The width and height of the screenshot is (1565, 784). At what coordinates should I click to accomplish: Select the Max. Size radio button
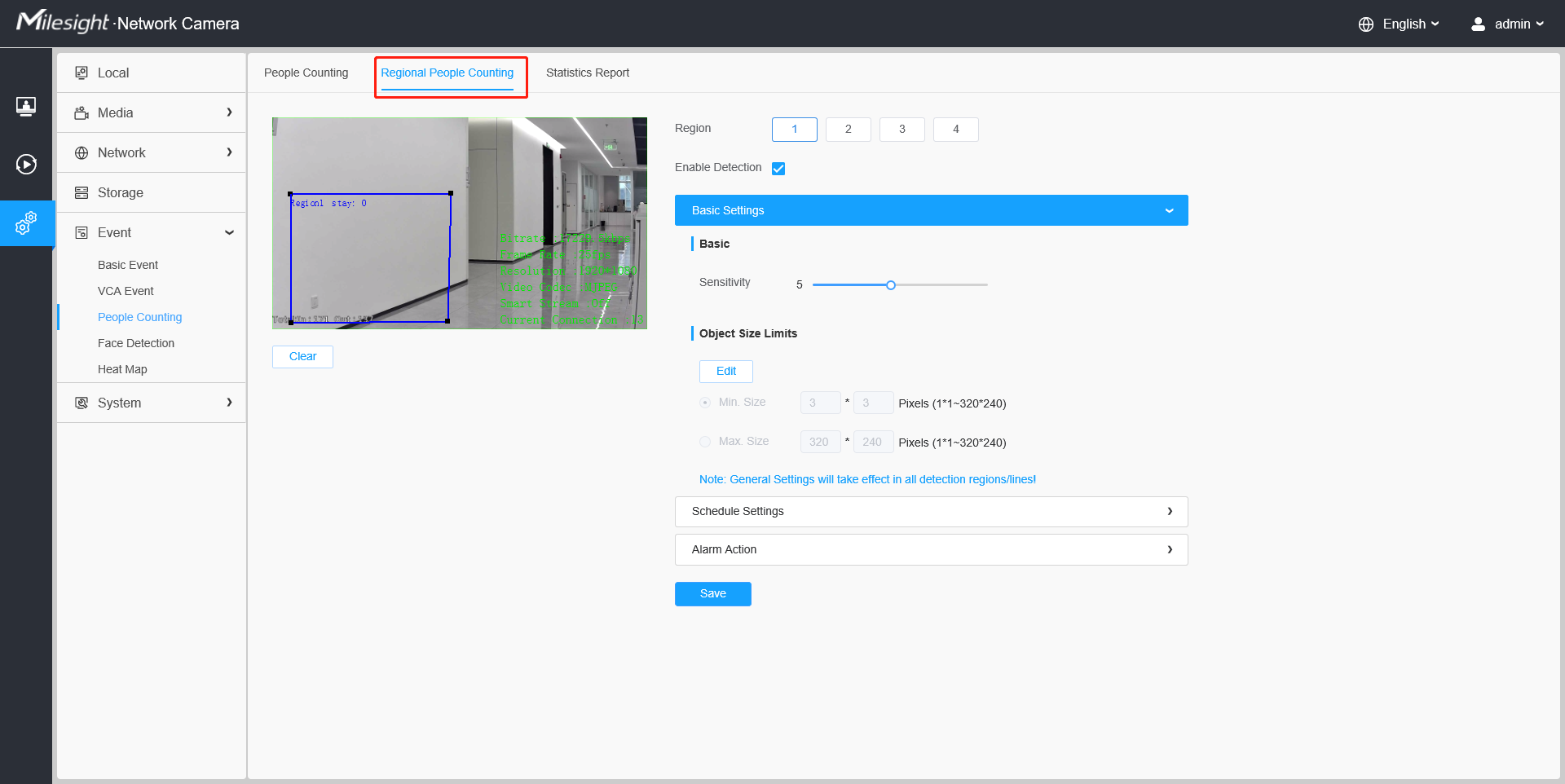tap(705, 442)
